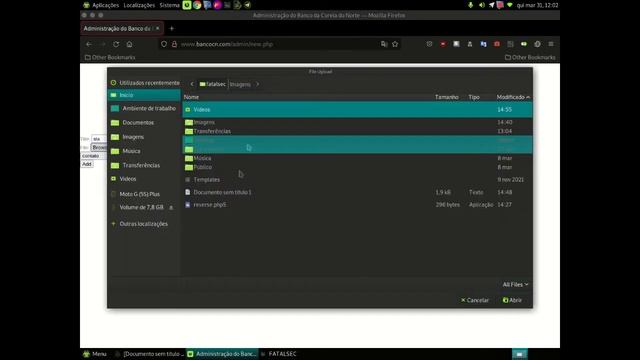Click the path bar forward chevron

point(258,84)
